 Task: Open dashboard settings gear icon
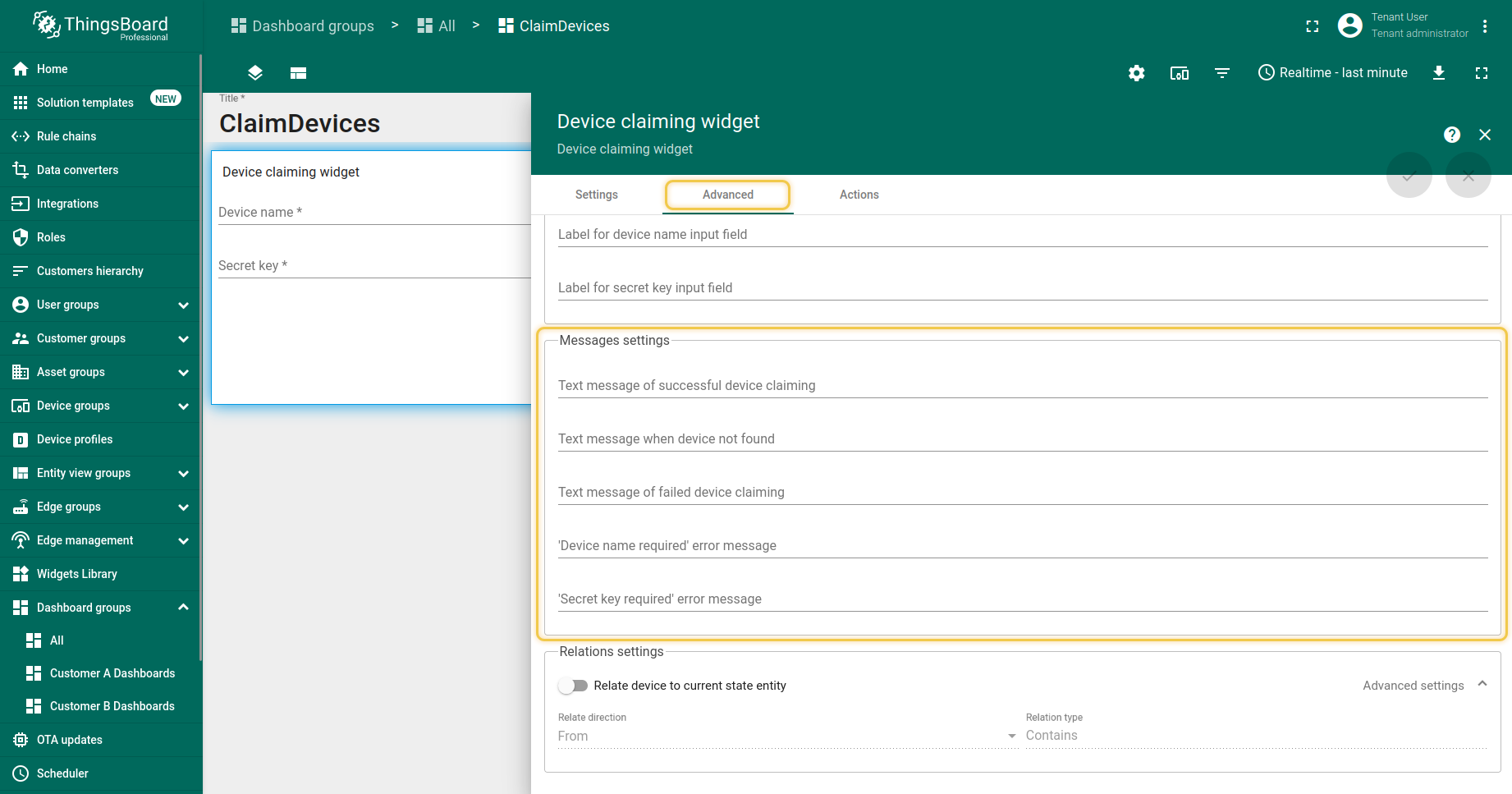1136,73
